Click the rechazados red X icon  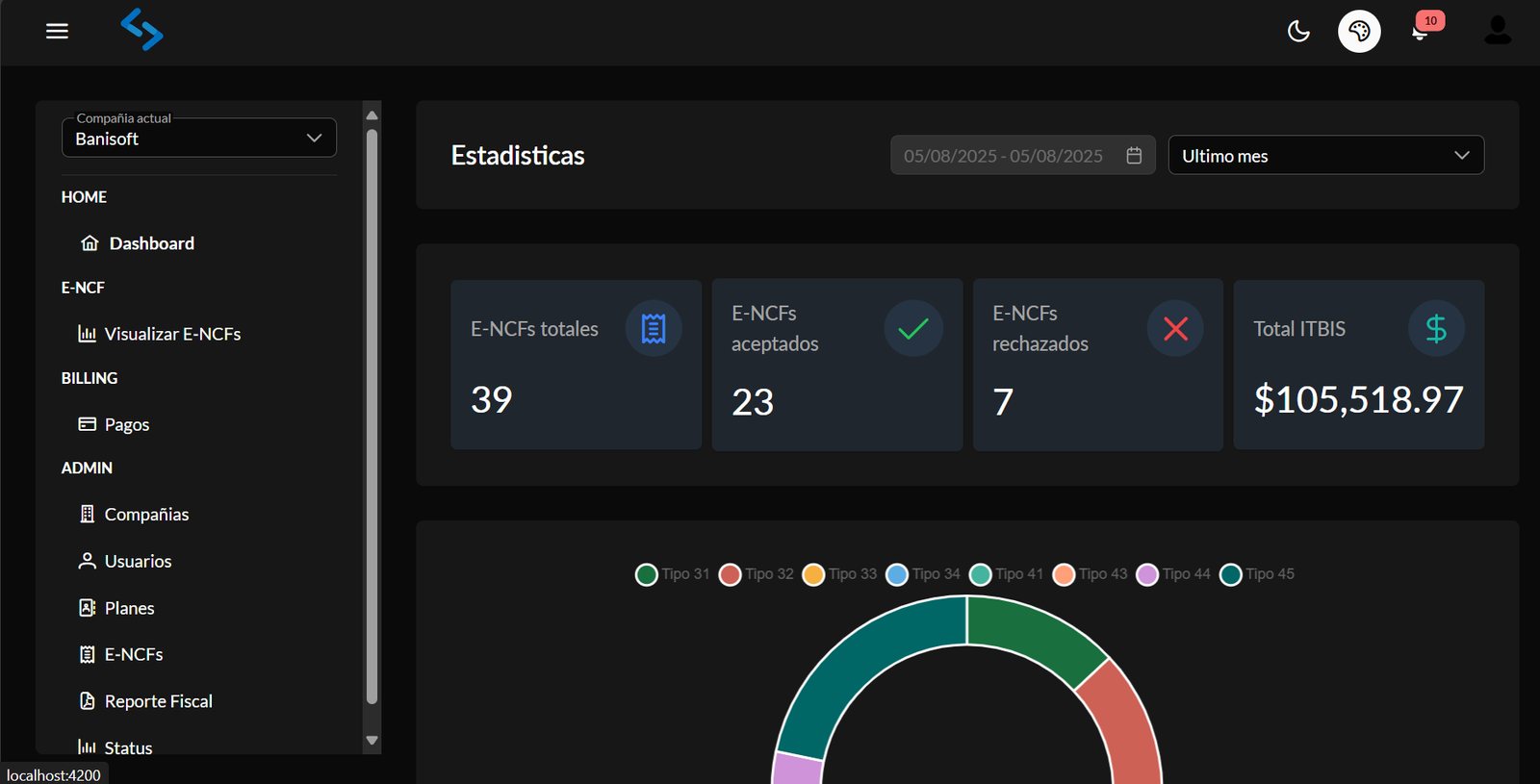pyautogui.click(x=1175, y=329)
